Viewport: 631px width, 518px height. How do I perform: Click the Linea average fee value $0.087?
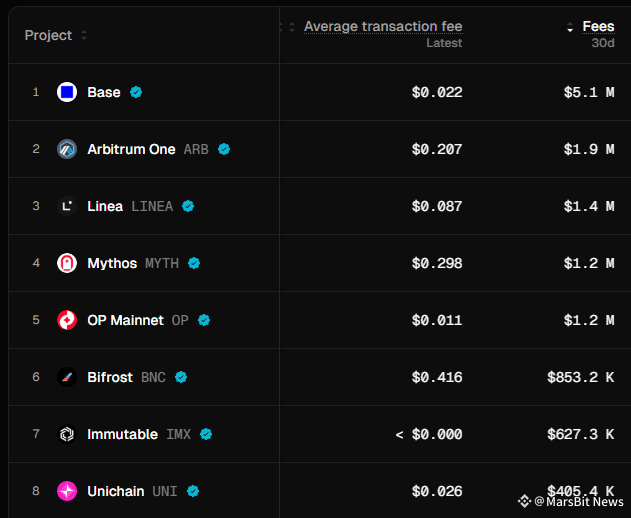437,206
